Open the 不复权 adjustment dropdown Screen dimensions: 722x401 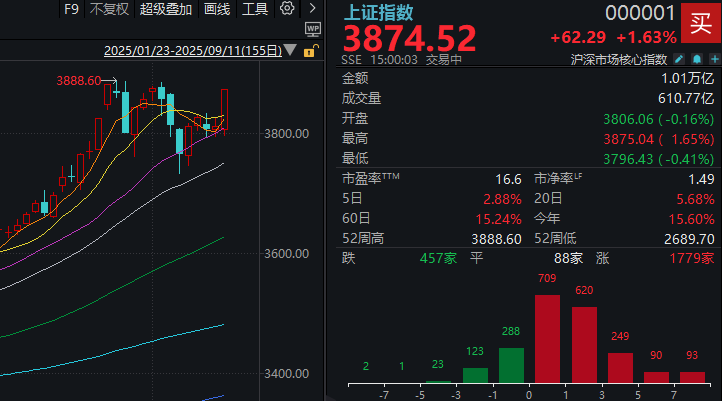109,9
